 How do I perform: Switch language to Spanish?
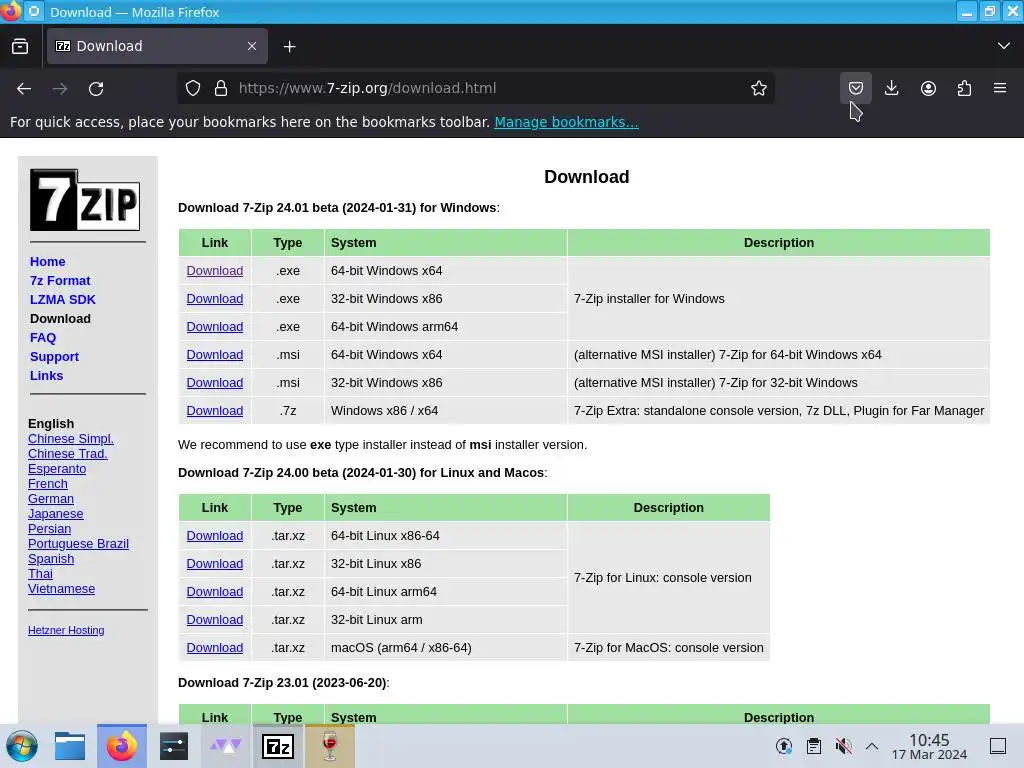(51, 559)
